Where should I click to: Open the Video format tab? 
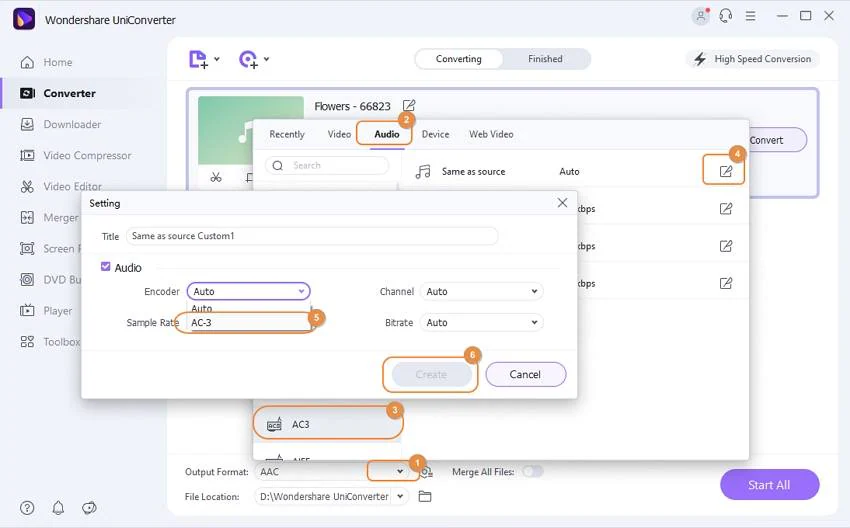coord(339,134)
